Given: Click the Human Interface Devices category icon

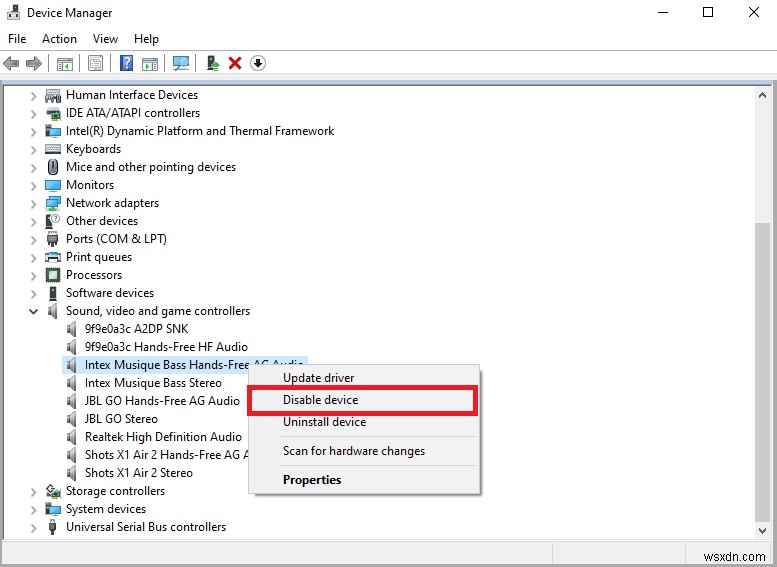Looking at the screenshot, I should click(53, 95).
